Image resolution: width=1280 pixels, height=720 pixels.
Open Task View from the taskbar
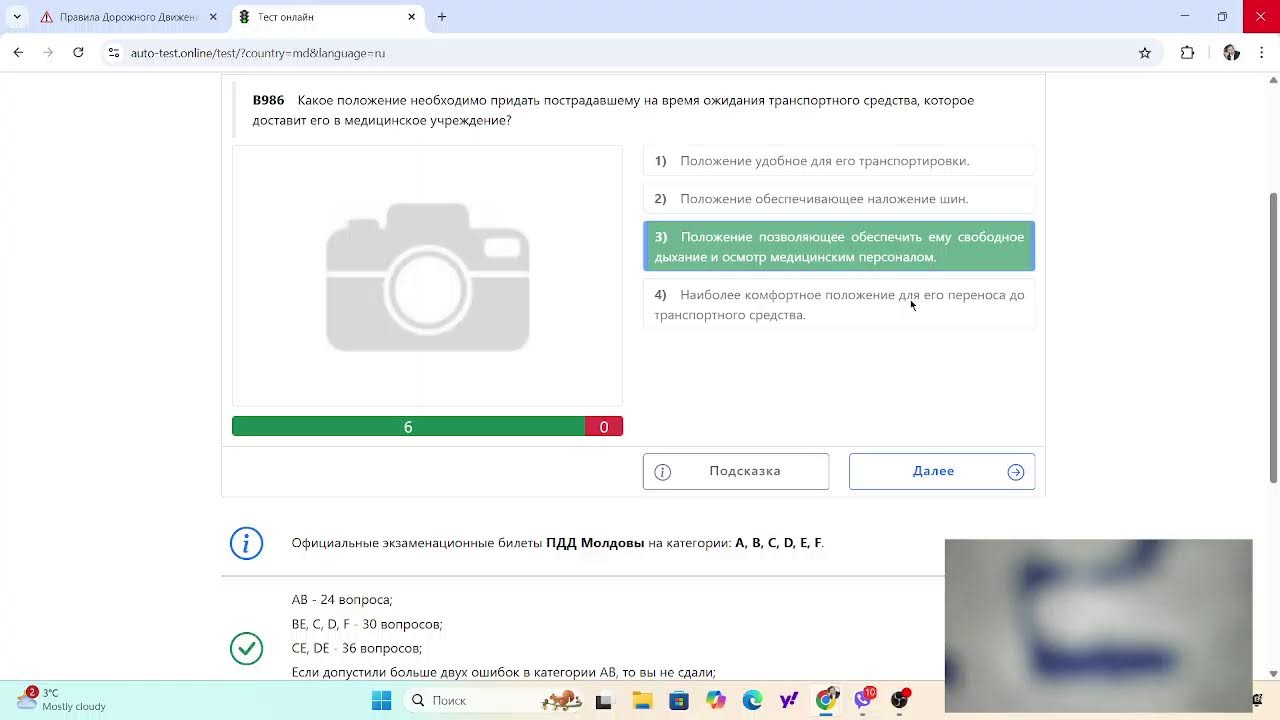603,701
